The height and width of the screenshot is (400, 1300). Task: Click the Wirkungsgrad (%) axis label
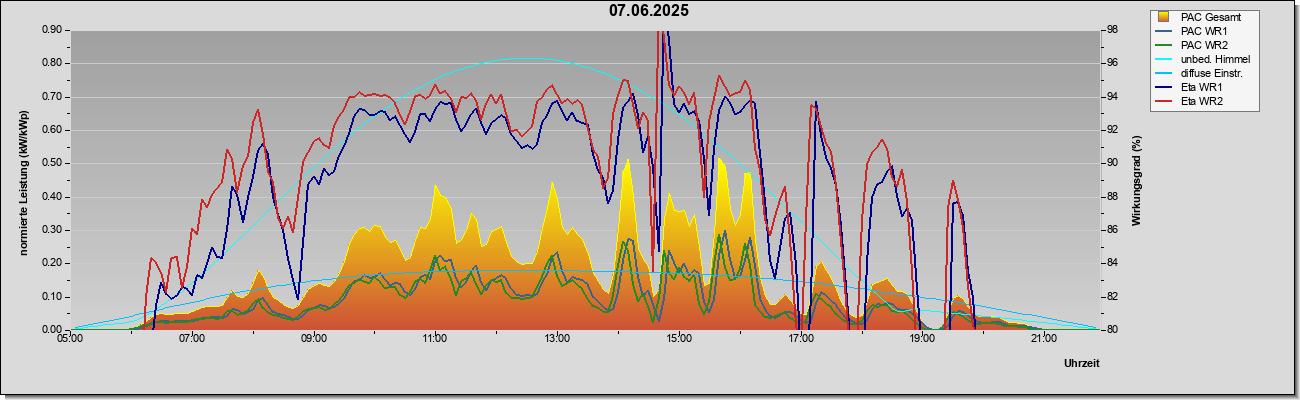tap(1137, 180)
